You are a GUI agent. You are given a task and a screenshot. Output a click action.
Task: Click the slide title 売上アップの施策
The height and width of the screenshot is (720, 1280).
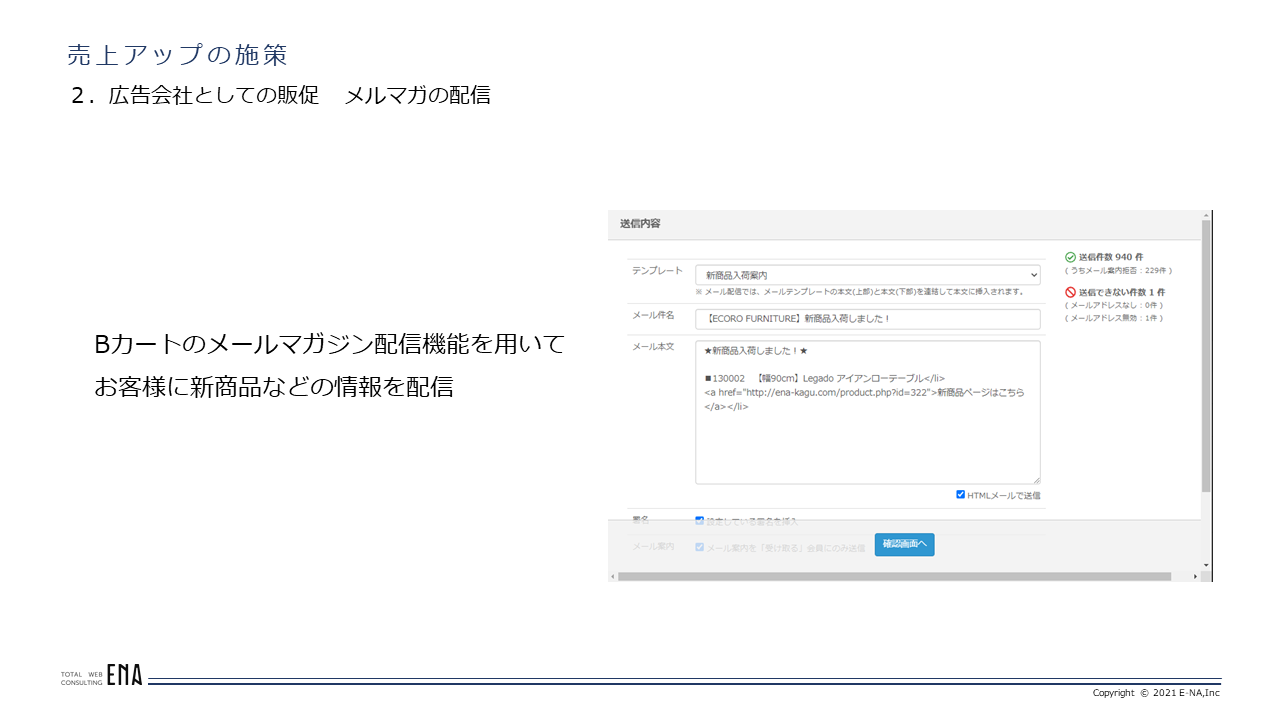177,54
